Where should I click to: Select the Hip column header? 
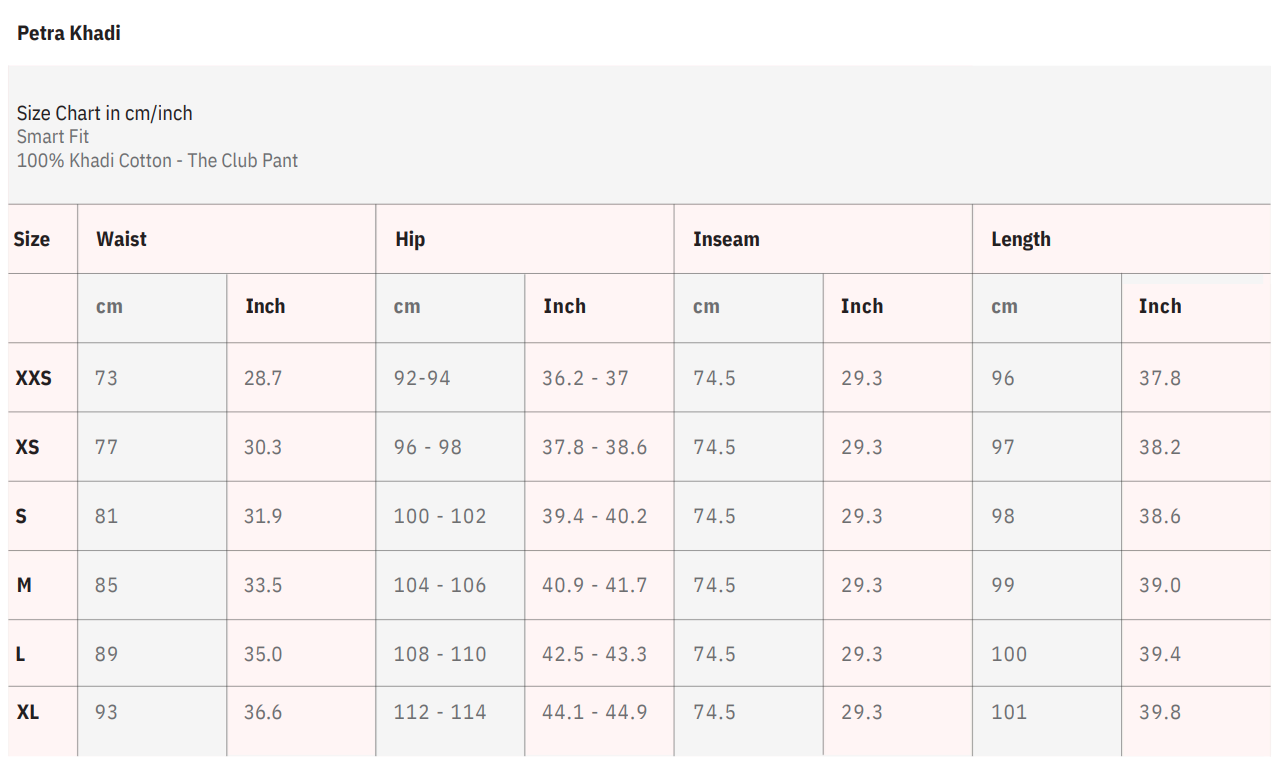pos(410,239)
